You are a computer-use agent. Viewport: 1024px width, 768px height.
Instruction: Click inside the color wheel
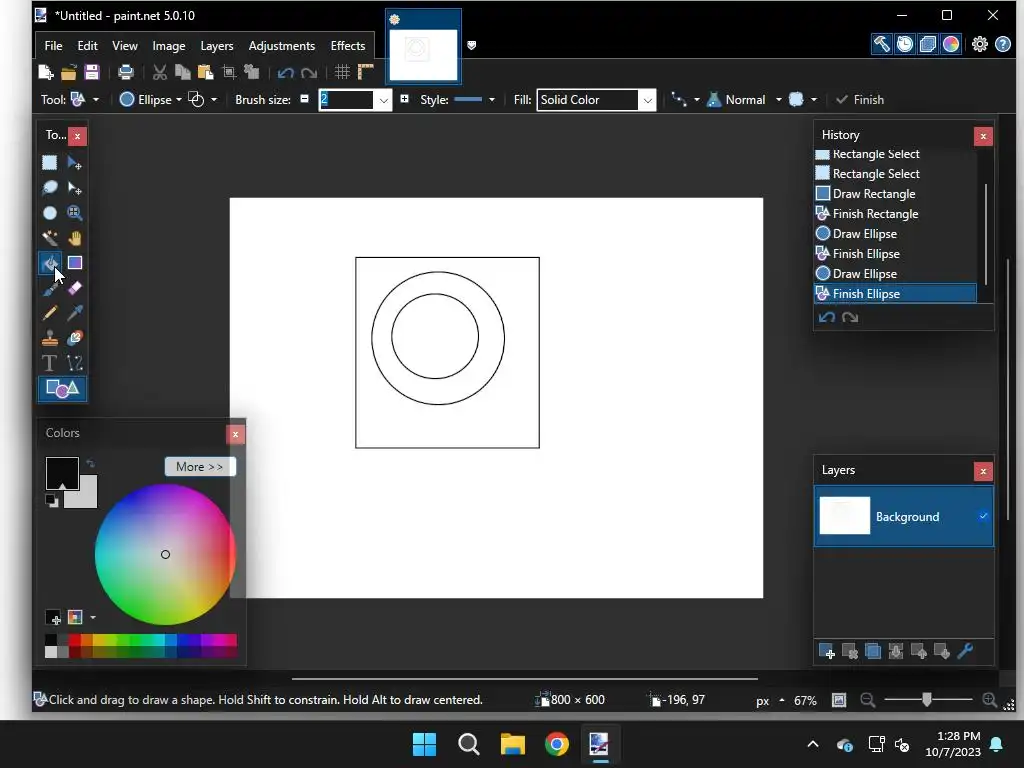165,554
